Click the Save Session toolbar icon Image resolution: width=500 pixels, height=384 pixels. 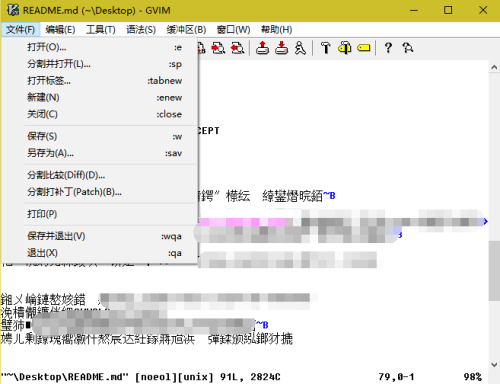pyautogui.click(x=282, y=48)
